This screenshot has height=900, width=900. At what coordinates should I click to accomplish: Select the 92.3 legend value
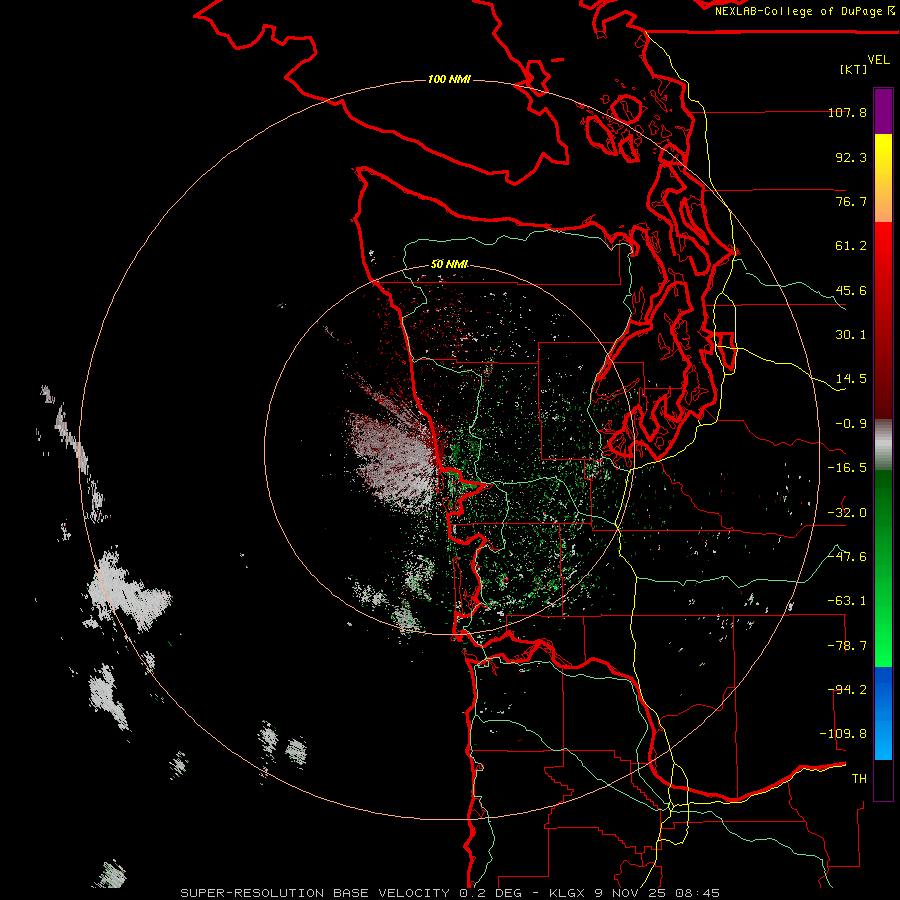(851, 157)
